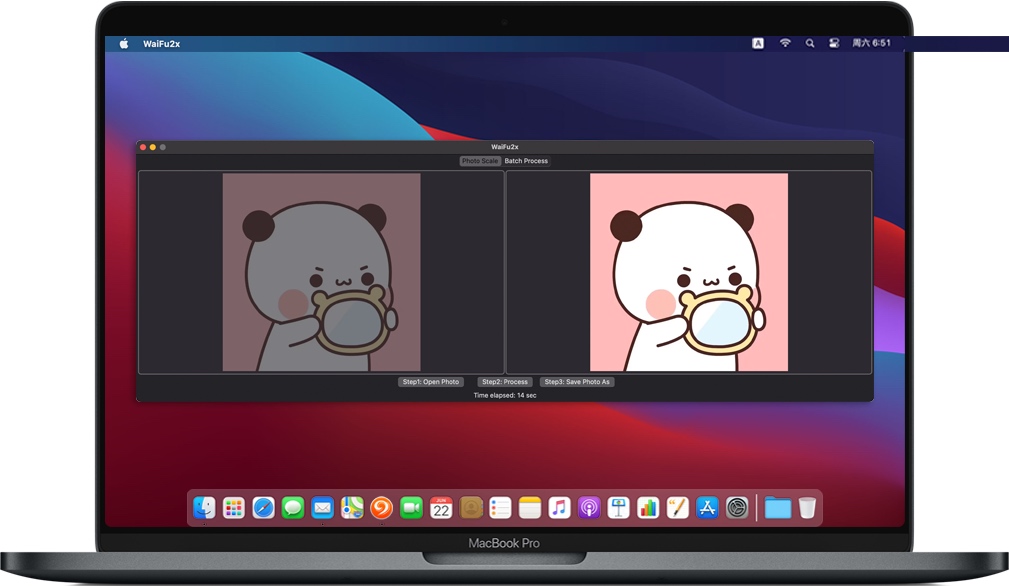Image resolution: width=1009 pixels, height=586 pixels.
Task: Open Safari from the Dock
Action: (262, 507)
